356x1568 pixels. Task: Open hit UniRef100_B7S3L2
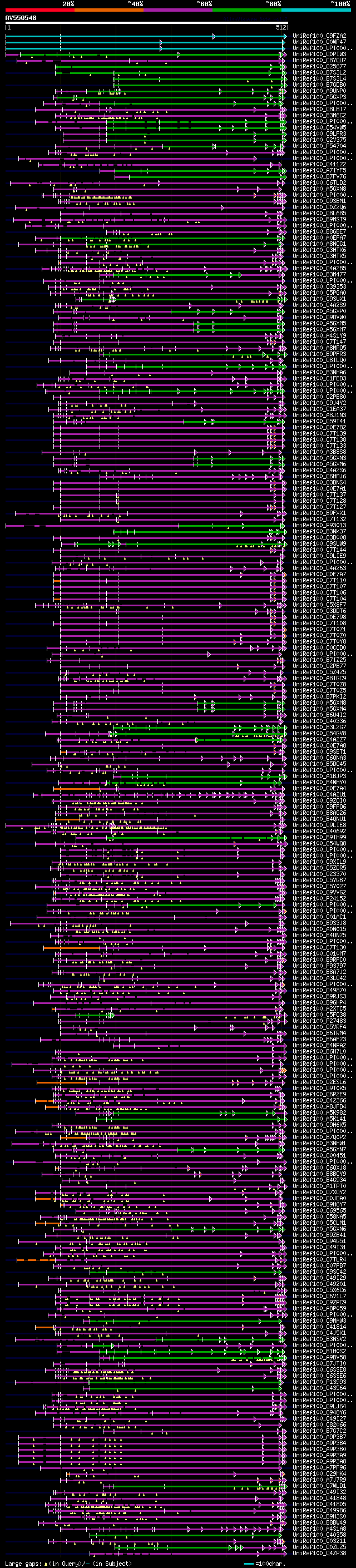point(319,72)
